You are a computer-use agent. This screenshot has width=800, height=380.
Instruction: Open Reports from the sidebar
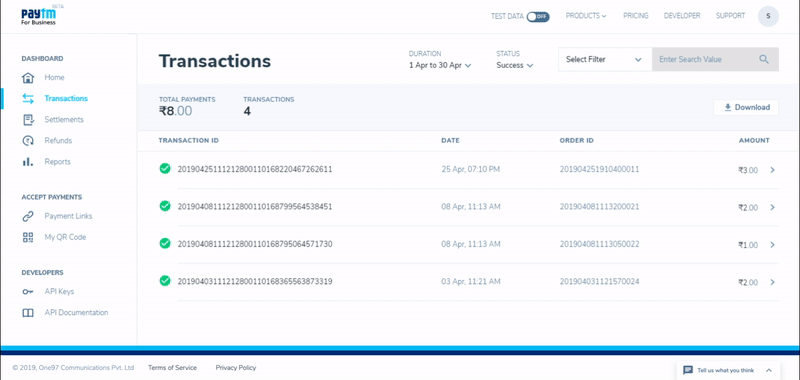pyautogui.click(x=58, y=162)
